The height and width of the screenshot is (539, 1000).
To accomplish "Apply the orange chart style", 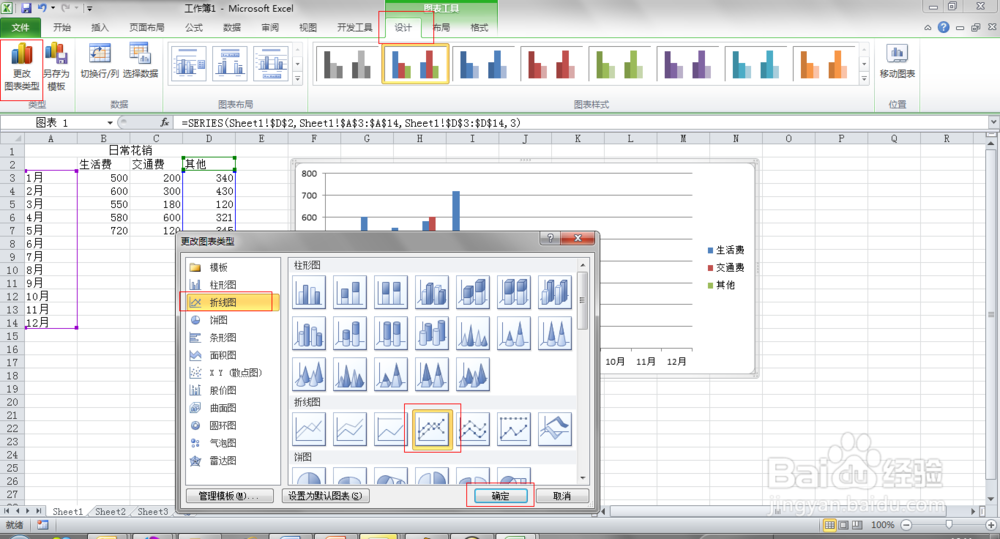I will point(825,64).
